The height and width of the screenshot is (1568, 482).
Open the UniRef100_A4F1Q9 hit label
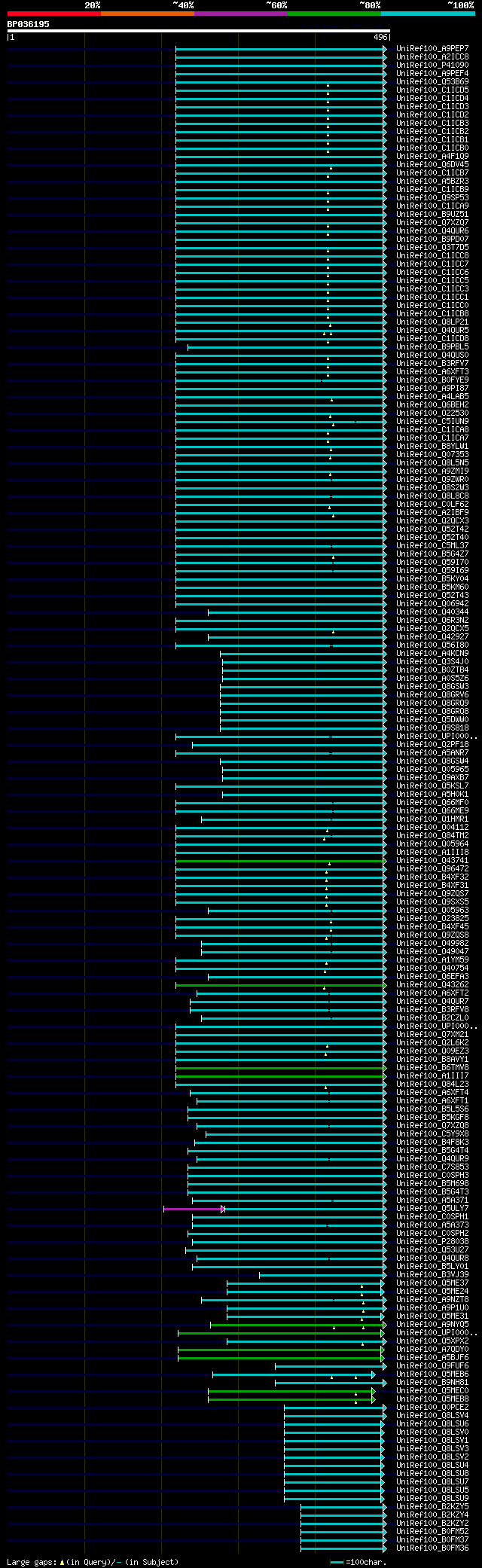pos(432,156)
